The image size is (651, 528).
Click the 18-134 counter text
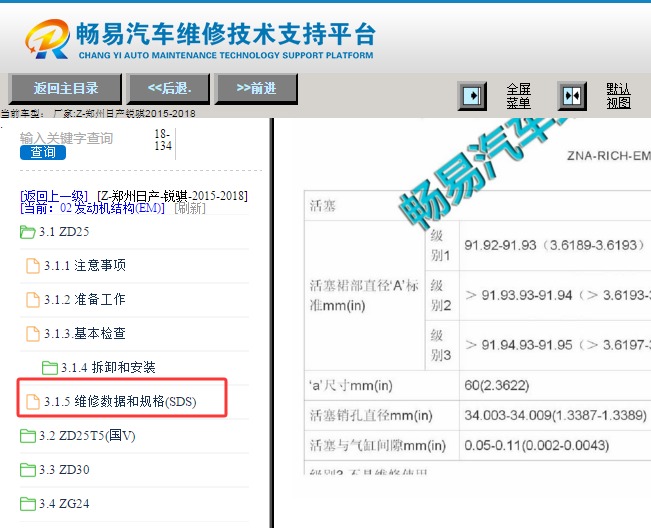163,140
